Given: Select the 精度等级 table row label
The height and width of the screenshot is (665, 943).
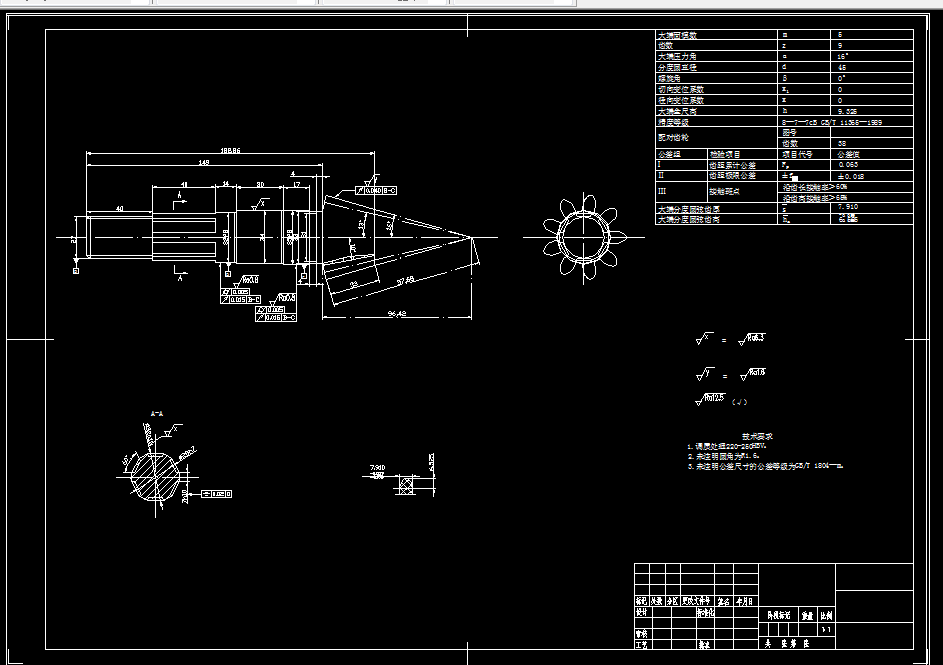Looking at the screenshot, I should [x=673, y=122].
